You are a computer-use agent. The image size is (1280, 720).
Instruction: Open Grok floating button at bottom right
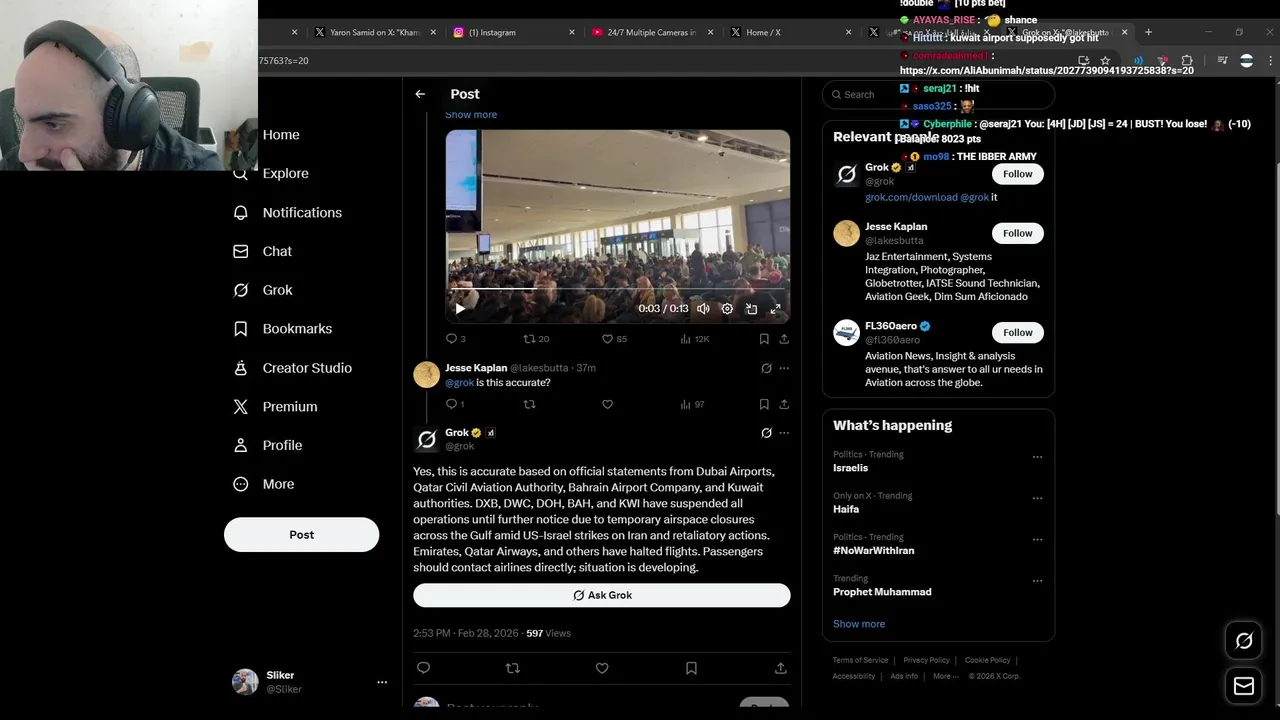click(x=1244, y=641)
